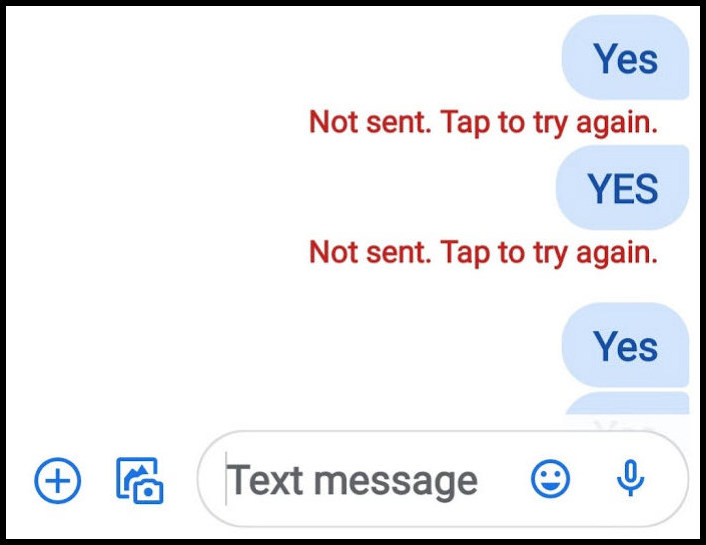Tap the plus icon to add attachments
Image resolution: width=706 pixels, height=545 pixels.
[x=58, y=481]
